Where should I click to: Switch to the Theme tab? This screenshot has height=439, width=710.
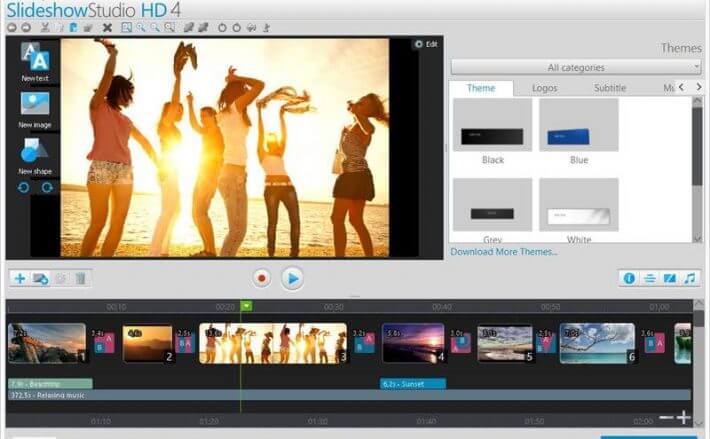pyautogui.click(x=481, y=88)
